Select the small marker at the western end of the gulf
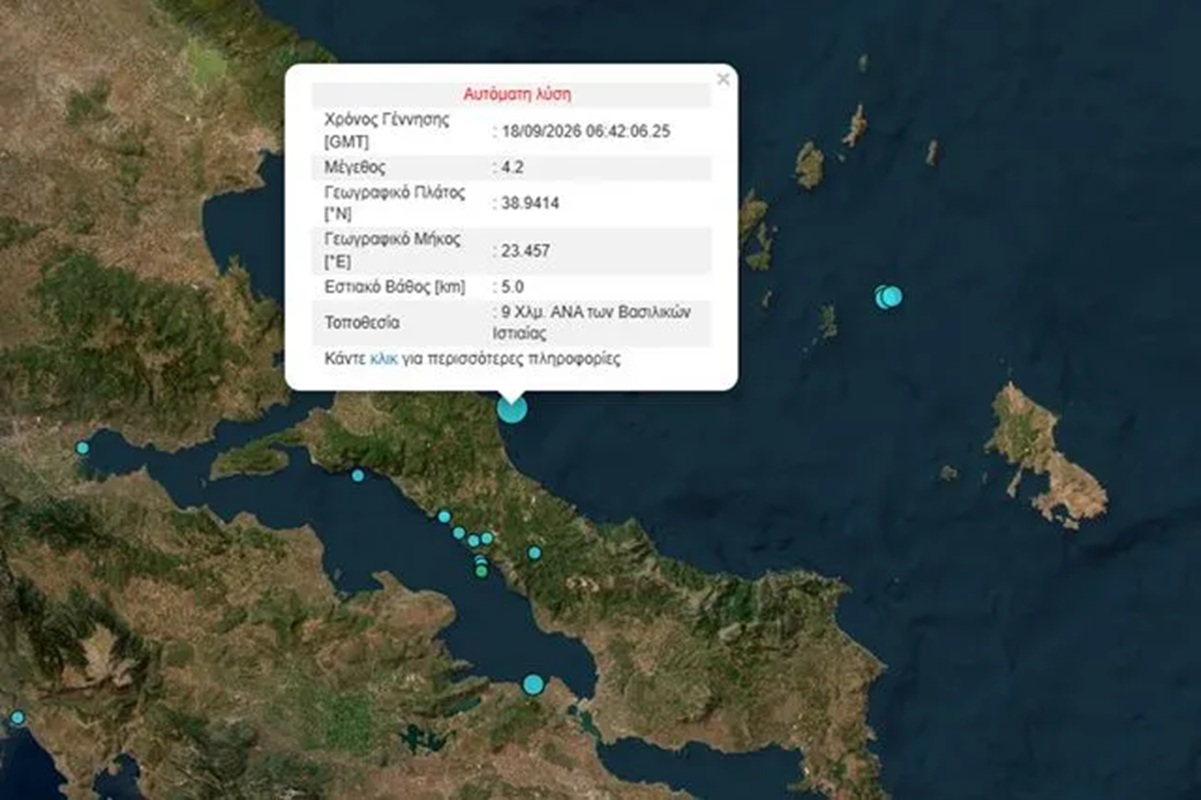This screenshot has height=800, width=1201. [82, 448]
